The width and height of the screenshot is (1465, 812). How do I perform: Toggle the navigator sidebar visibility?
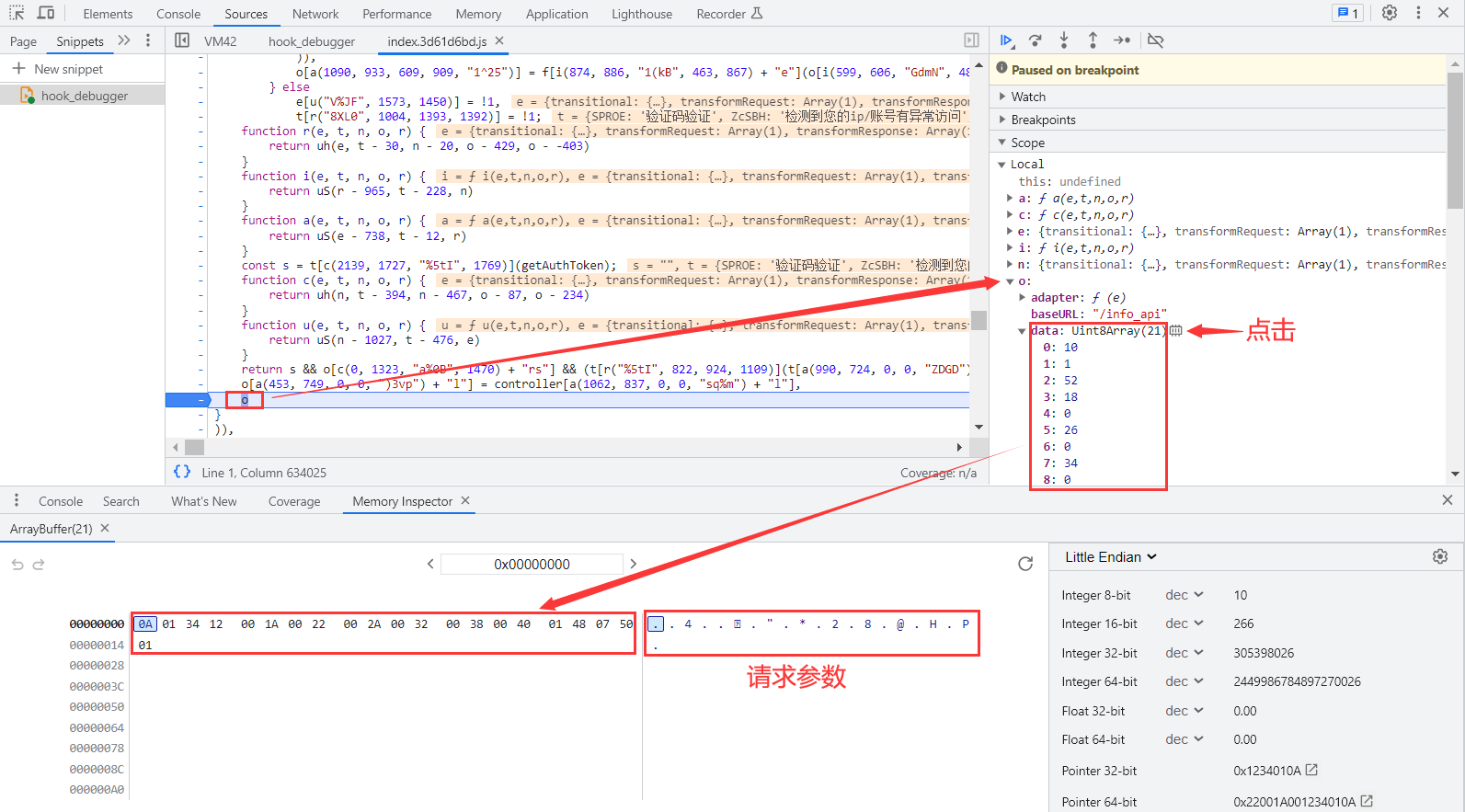tap(182, 40)
